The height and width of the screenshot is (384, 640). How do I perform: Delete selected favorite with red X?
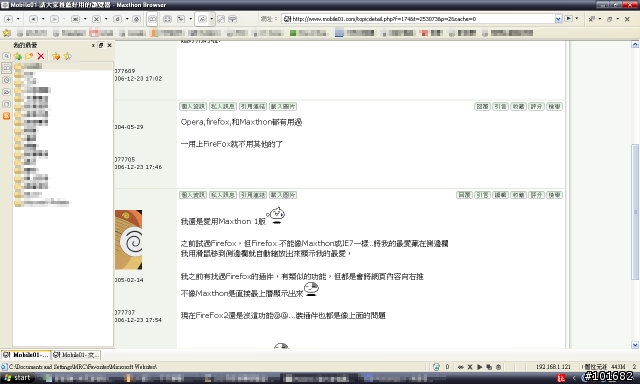(40, 56)
